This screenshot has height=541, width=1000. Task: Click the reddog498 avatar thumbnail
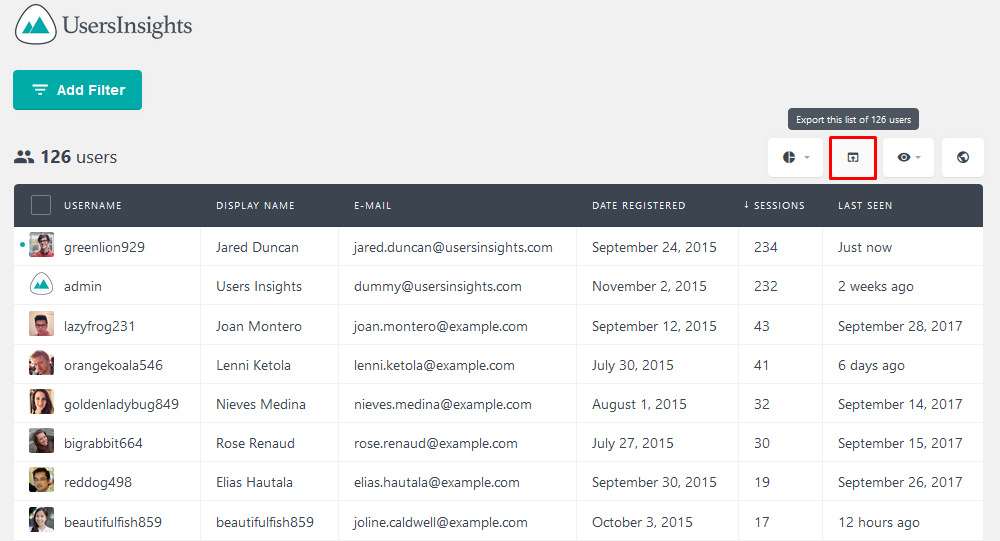tap(41, 480)
